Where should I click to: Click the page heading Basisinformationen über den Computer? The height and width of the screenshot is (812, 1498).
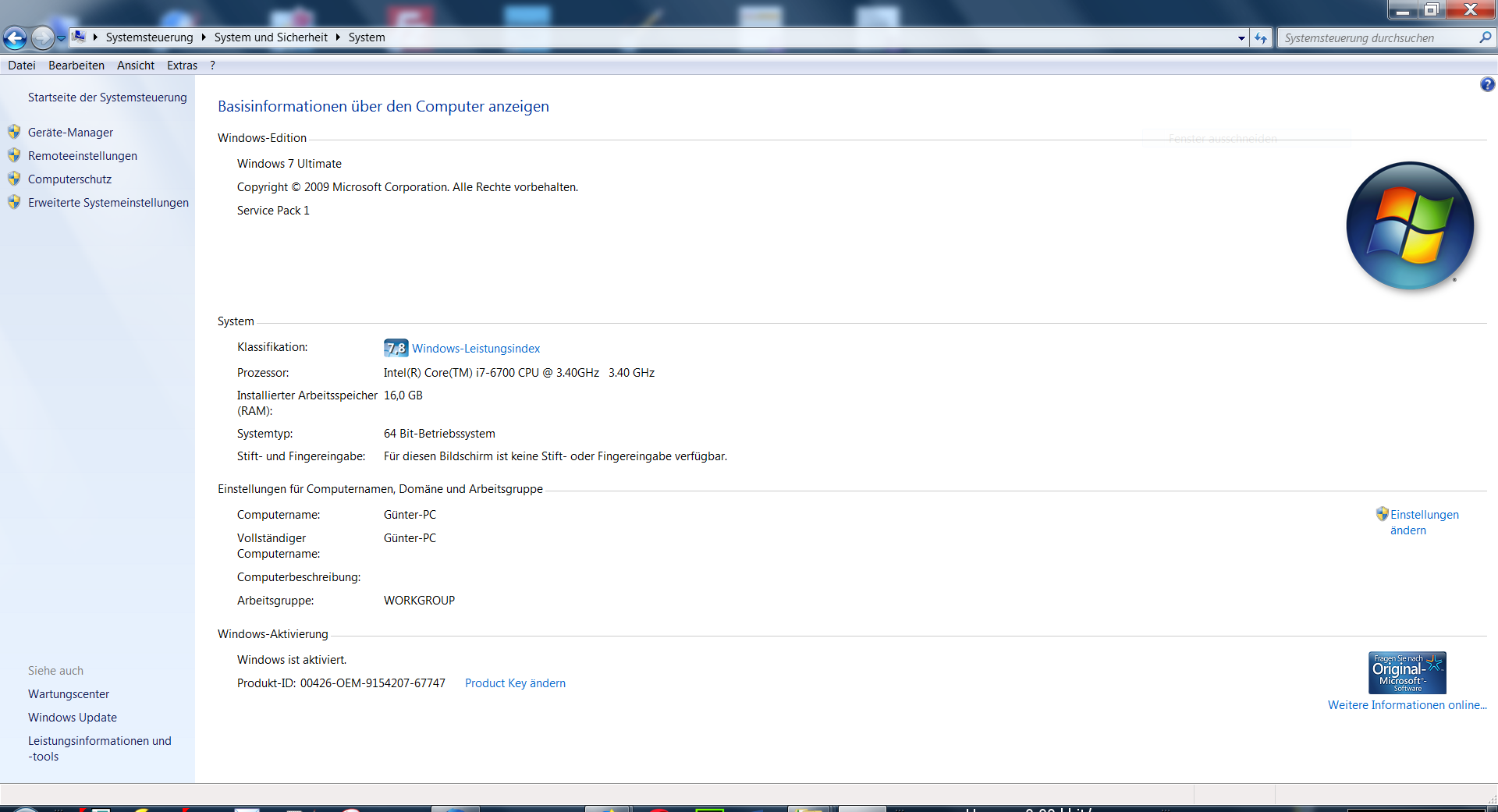(383, 107)
